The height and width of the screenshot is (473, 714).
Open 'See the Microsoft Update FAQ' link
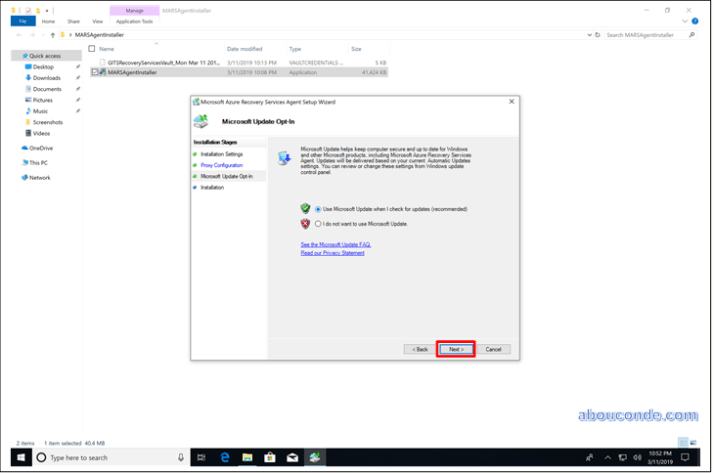(335, 244)
